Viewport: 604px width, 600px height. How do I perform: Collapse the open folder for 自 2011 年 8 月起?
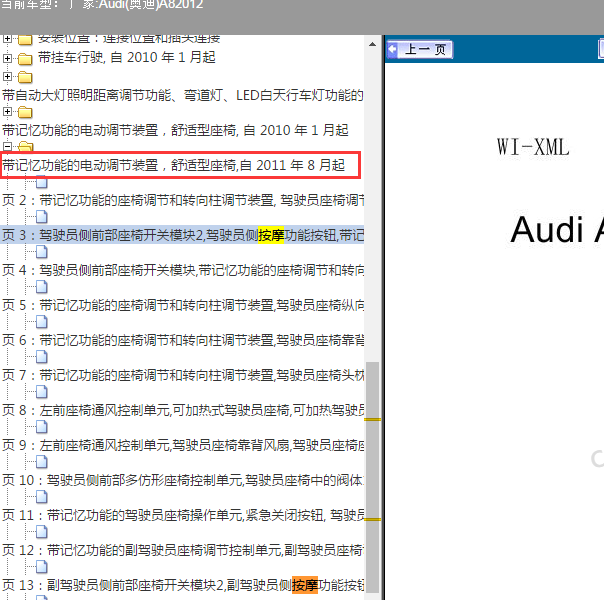click(x=7, y=146)
